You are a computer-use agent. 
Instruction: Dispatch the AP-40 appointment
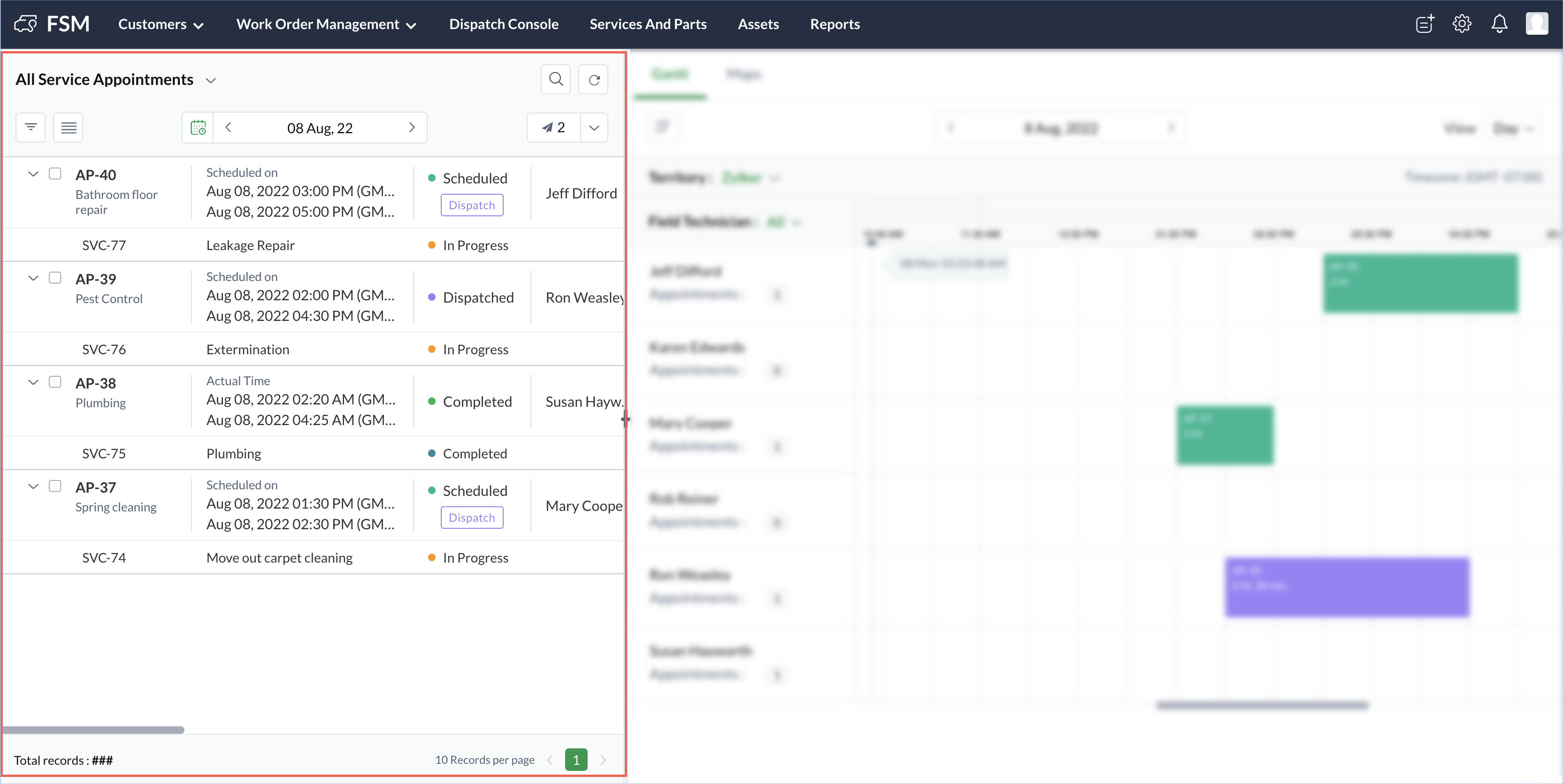(471, 205)
